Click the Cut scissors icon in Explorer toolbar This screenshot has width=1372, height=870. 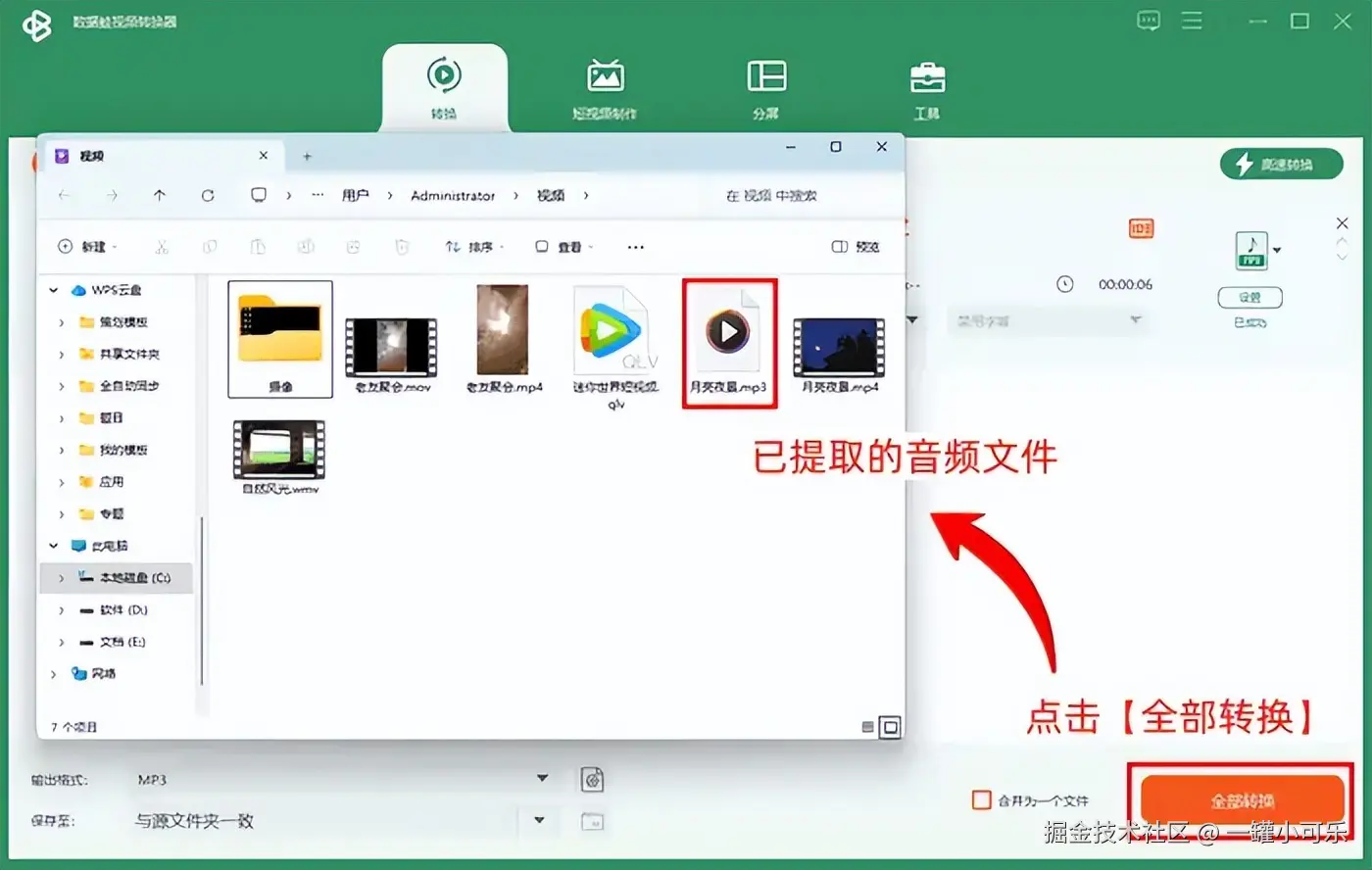[162, 247]
